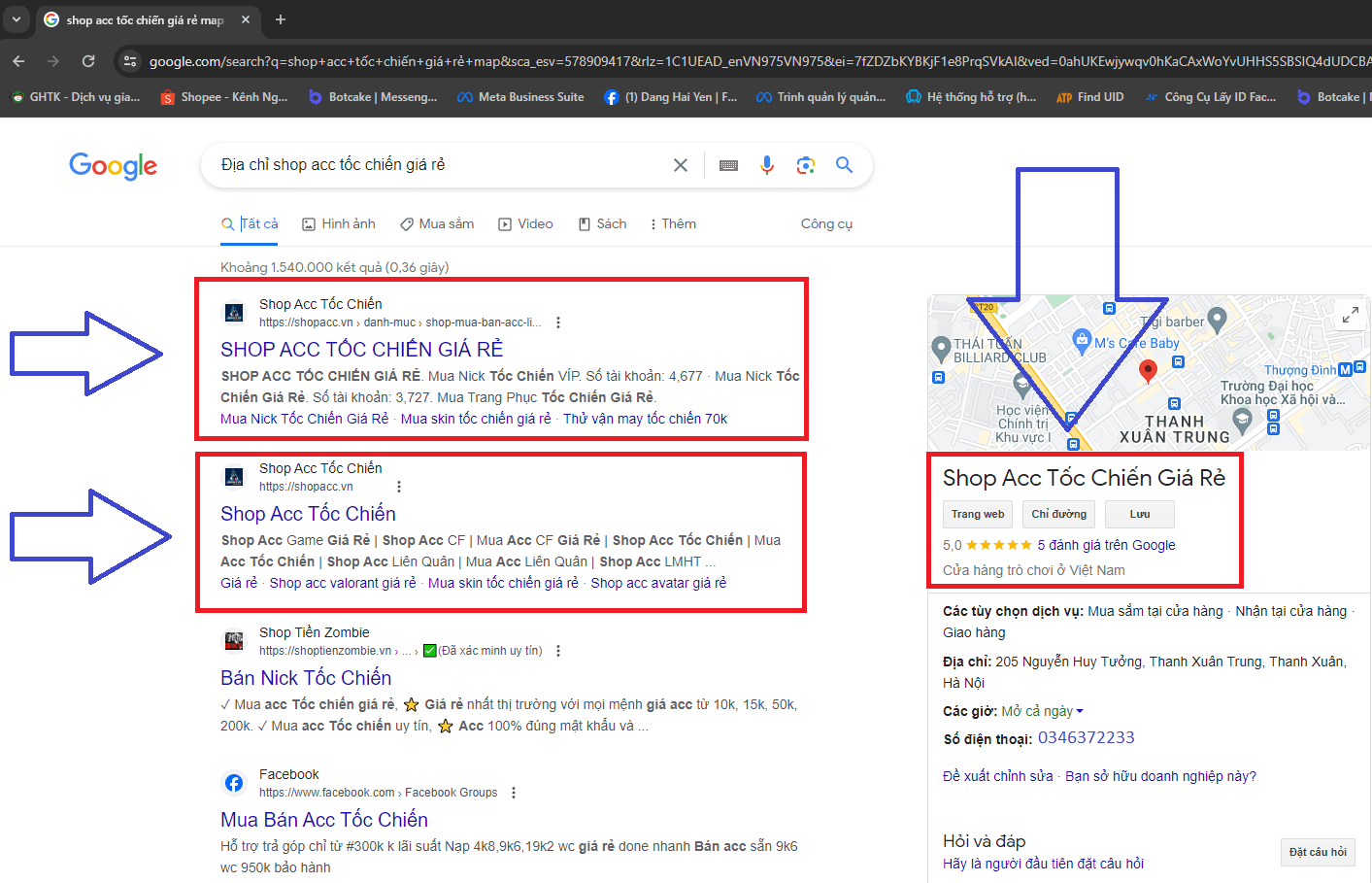The width and height of the screenshot is (1372, 883).
Task: Clear the search query with X icon
Action: coord(681,165)
